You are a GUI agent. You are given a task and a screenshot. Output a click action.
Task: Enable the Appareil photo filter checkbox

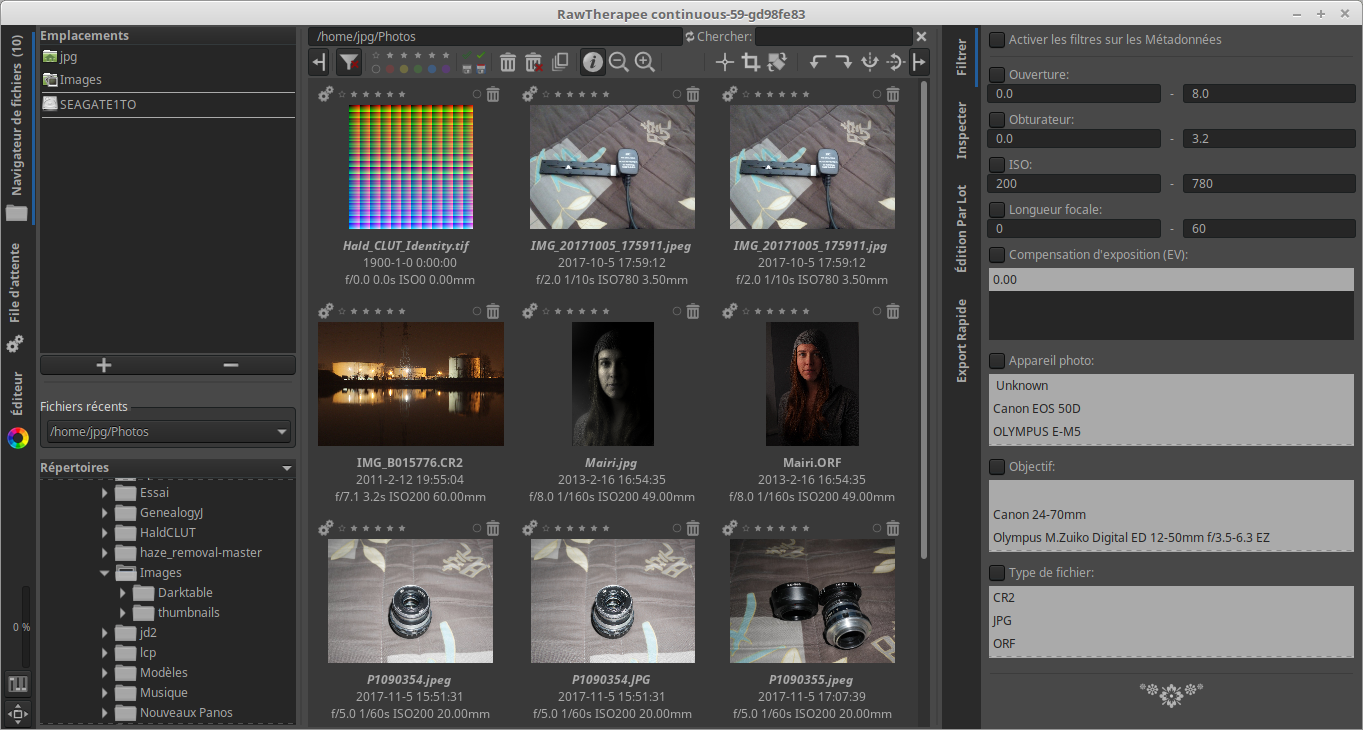pyautogui.click(x=997, y=361)
